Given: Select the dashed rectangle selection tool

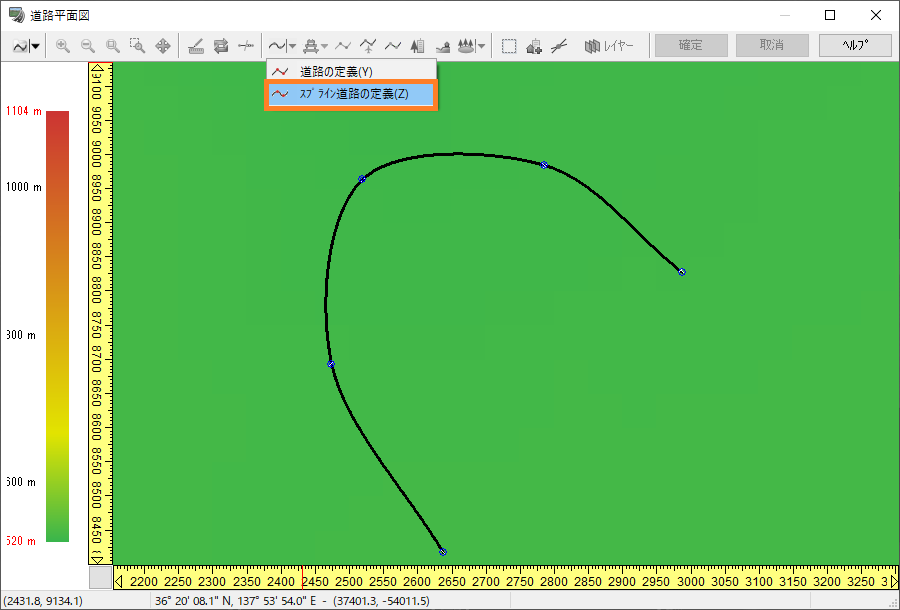Looking at the screenshot, I should (509, 46).
